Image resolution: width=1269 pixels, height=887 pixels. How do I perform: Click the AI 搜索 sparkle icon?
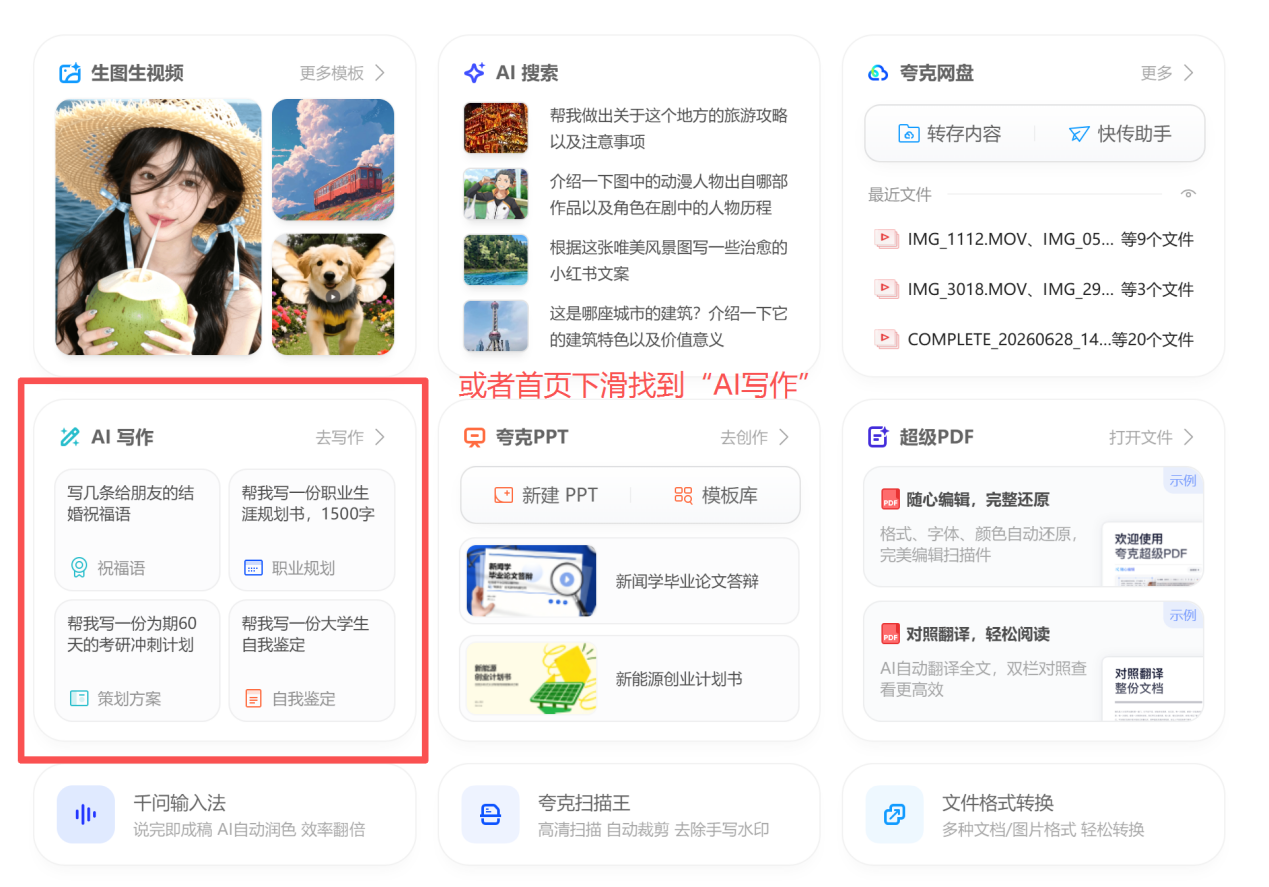474,73
